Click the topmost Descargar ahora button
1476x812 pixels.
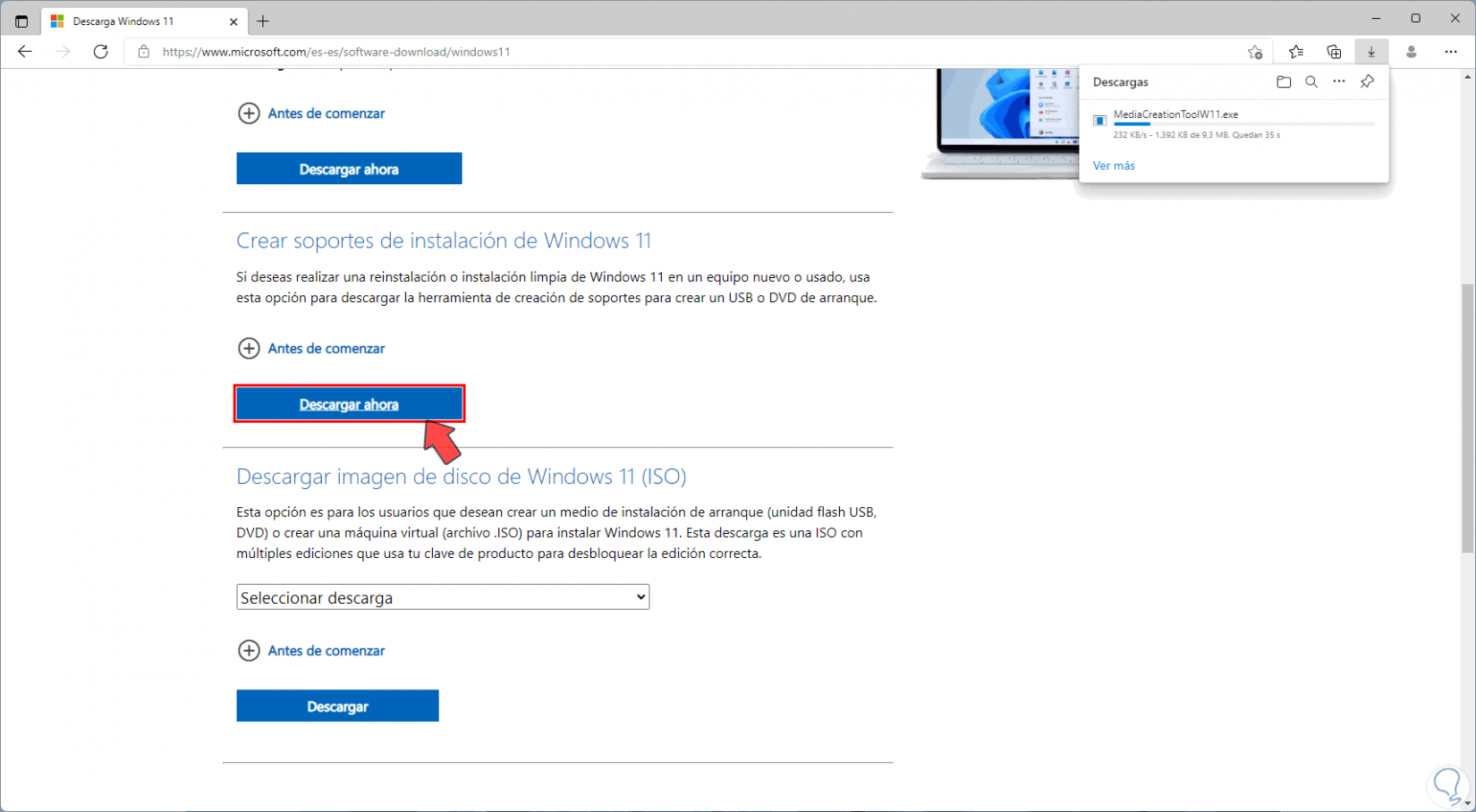click(x=349, y=169)
